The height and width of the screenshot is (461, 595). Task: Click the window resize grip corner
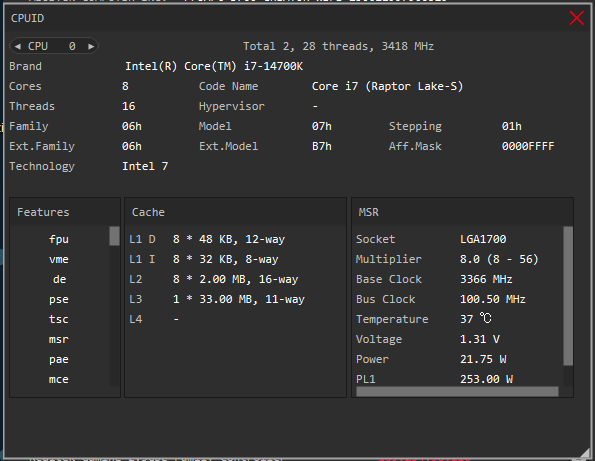(x=586, y=452)
